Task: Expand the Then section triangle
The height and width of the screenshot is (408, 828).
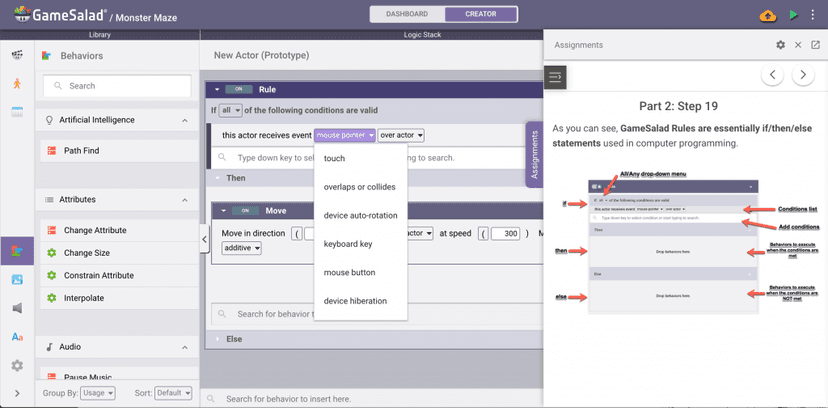Action: pyautogui.click(x=218, y=178)
